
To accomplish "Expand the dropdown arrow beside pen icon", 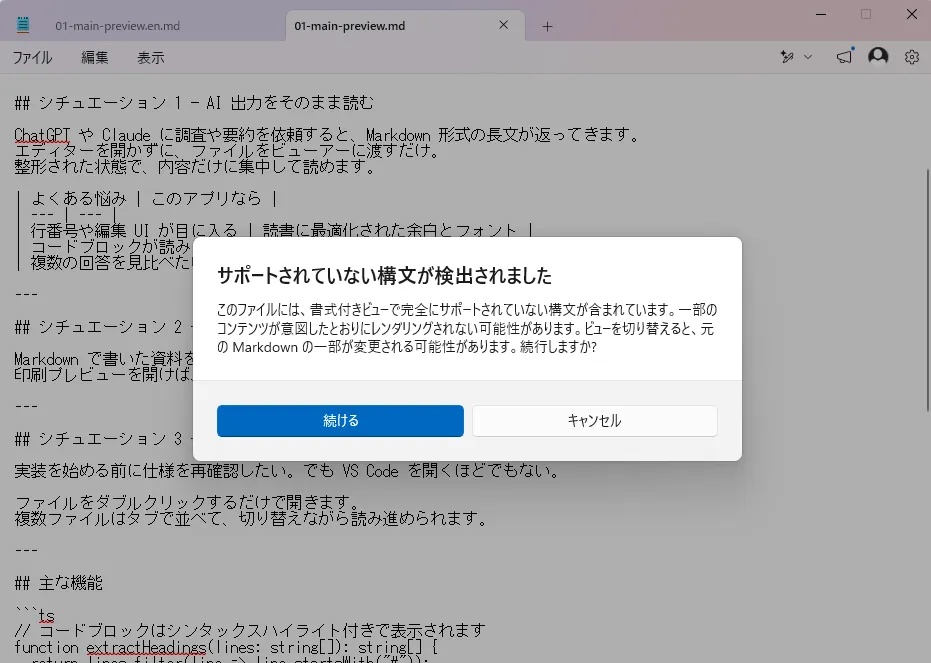I will pos(808,57).
